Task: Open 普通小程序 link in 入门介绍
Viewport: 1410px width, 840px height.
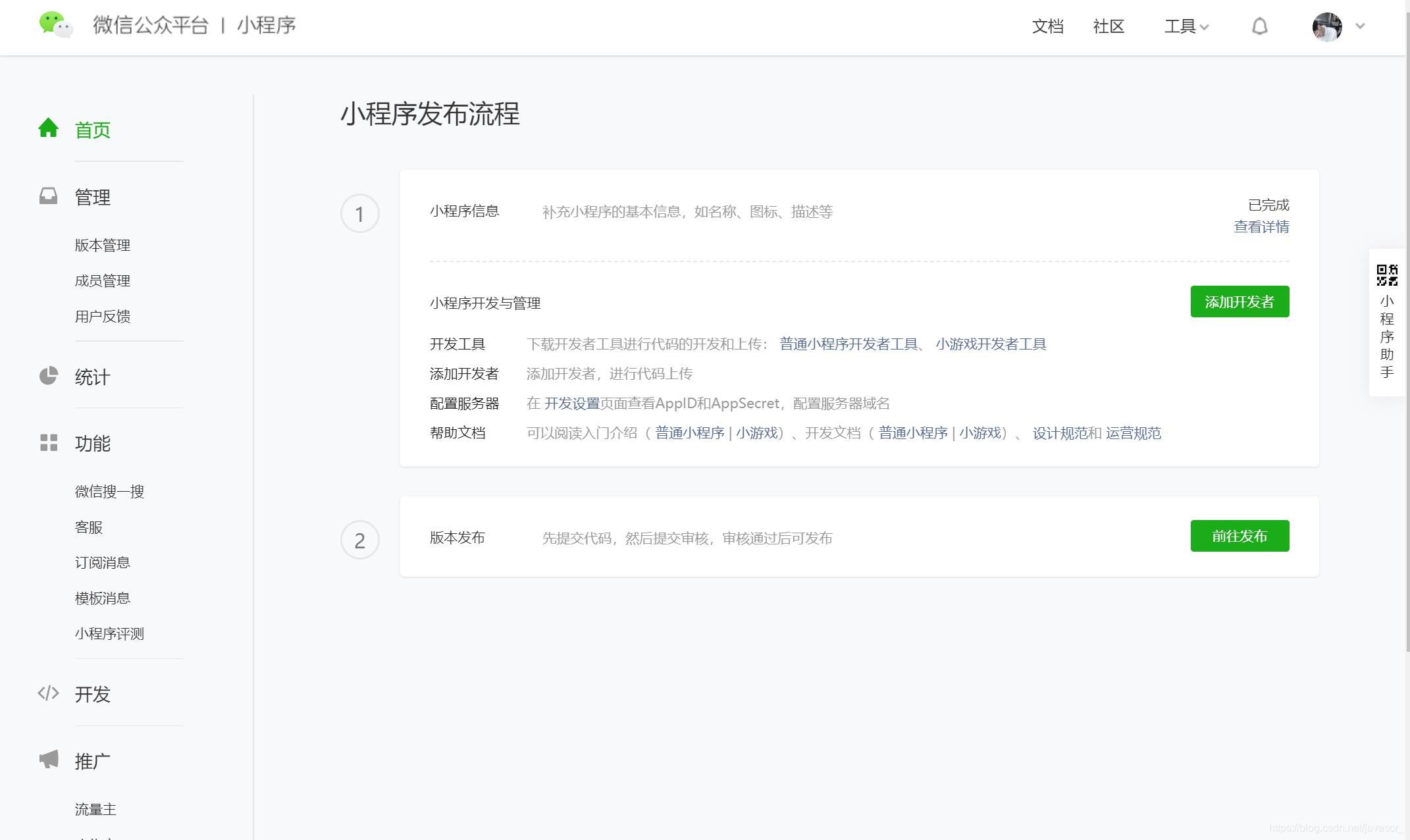Action: click(689, 433)
